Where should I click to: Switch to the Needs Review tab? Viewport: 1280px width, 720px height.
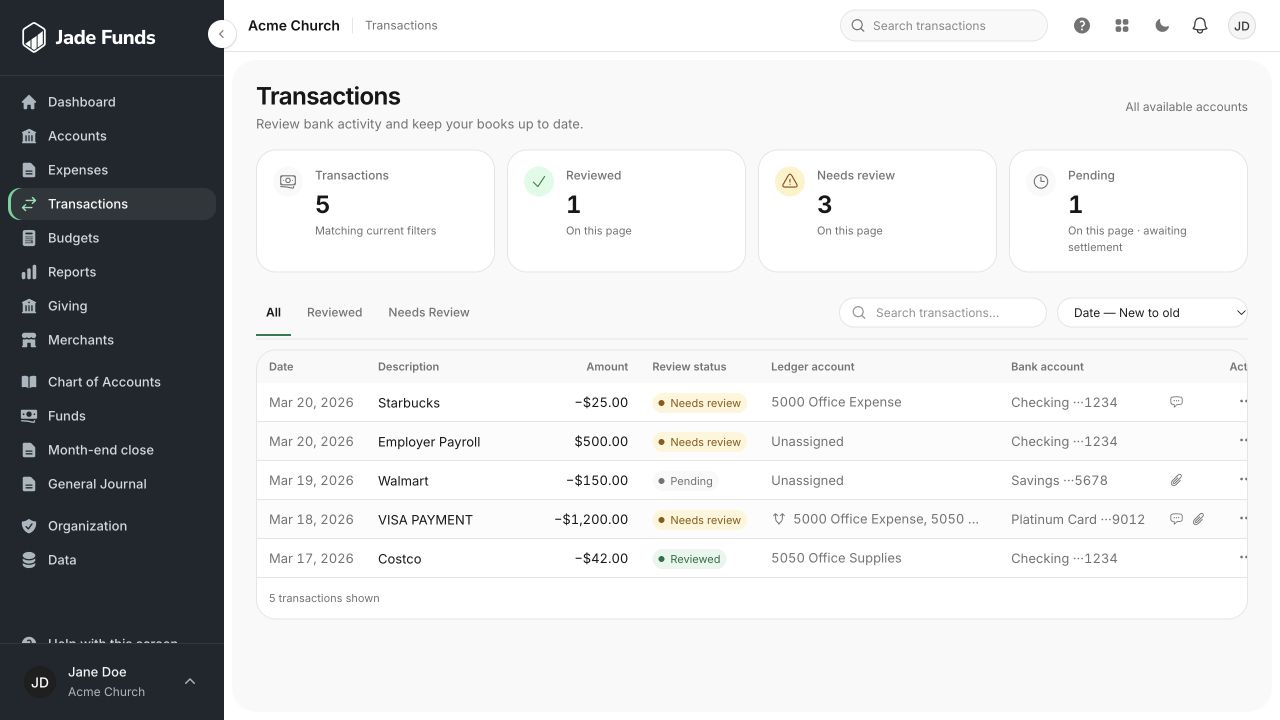pos(429,313)
